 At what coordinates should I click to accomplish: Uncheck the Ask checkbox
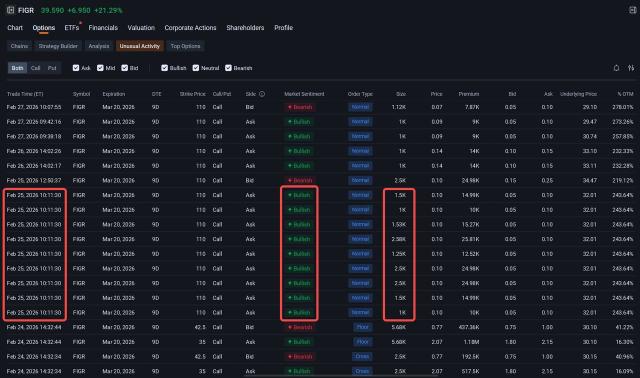[x=76, y=68]
